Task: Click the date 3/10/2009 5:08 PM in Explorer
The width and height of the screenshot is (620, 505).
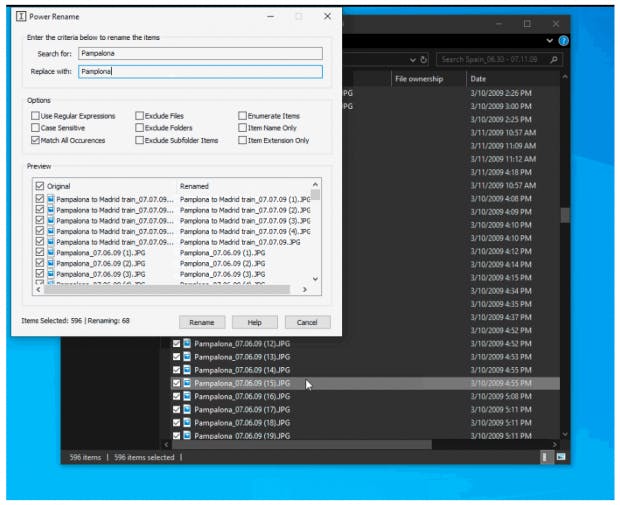Action: (501, 396)
